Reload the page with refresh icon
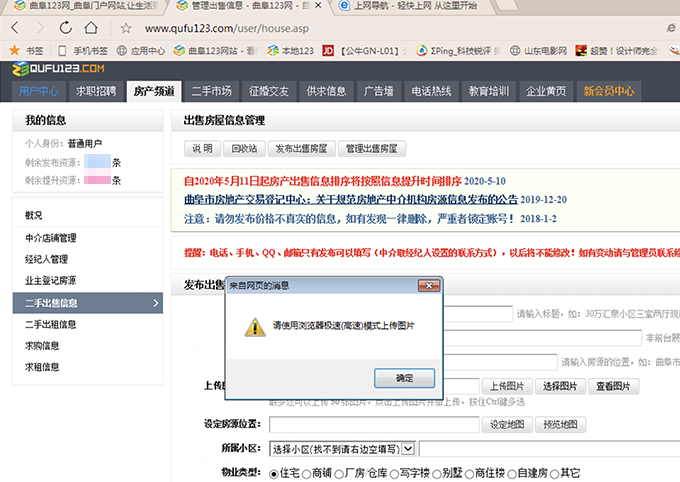Viewport: 680px width, 482px height. tap(63, 28)
